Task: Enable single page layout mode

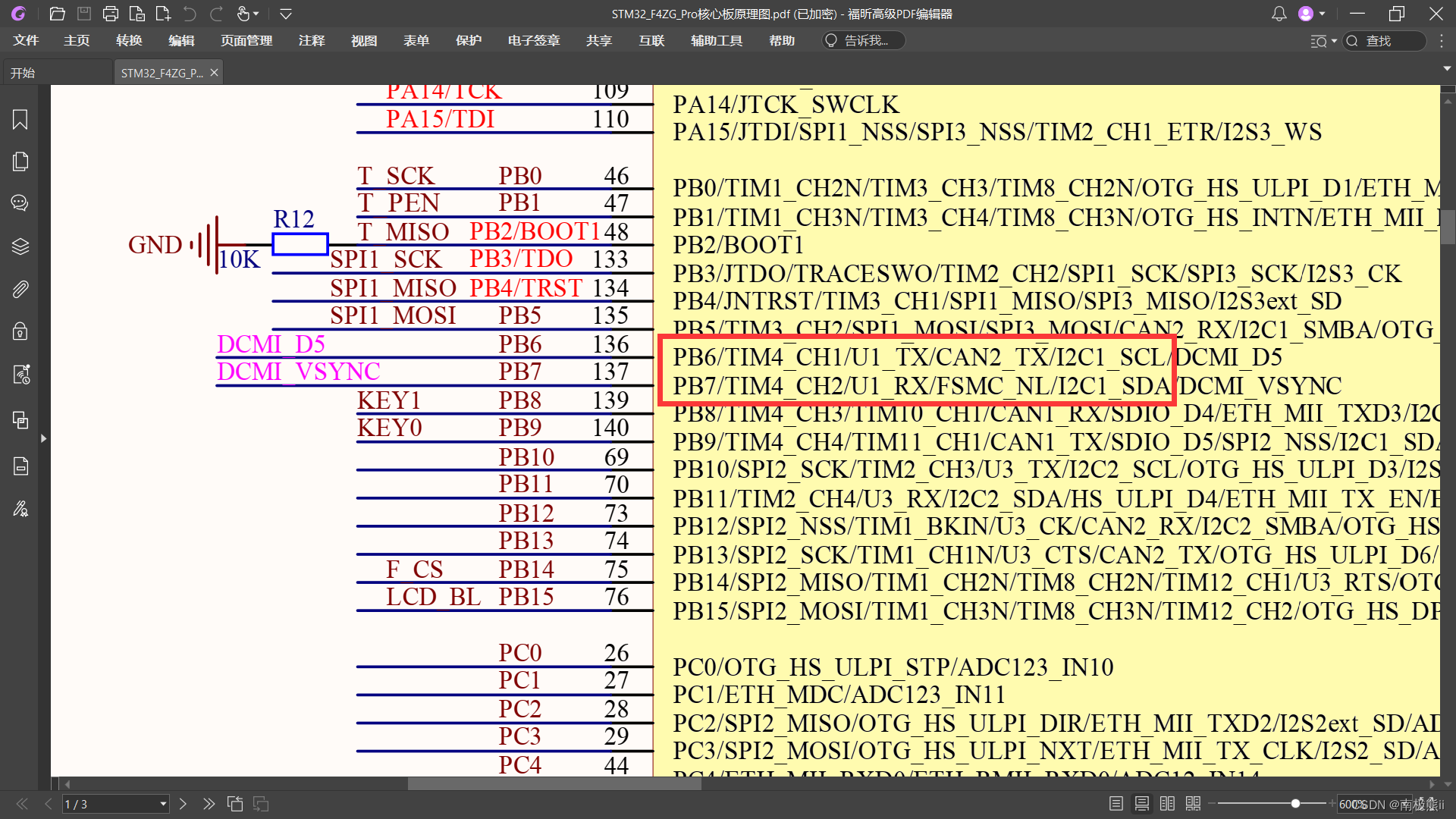Action: click(1116, 804)
